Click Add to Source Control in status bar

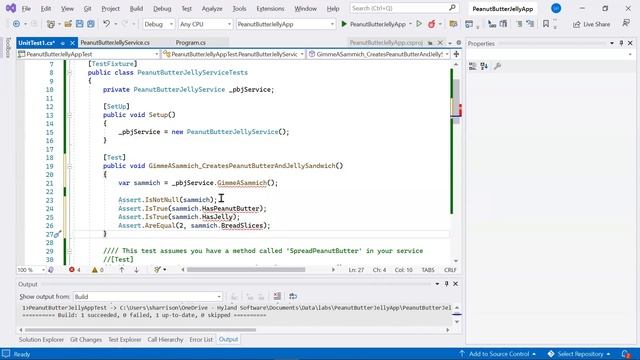point(498,354)
